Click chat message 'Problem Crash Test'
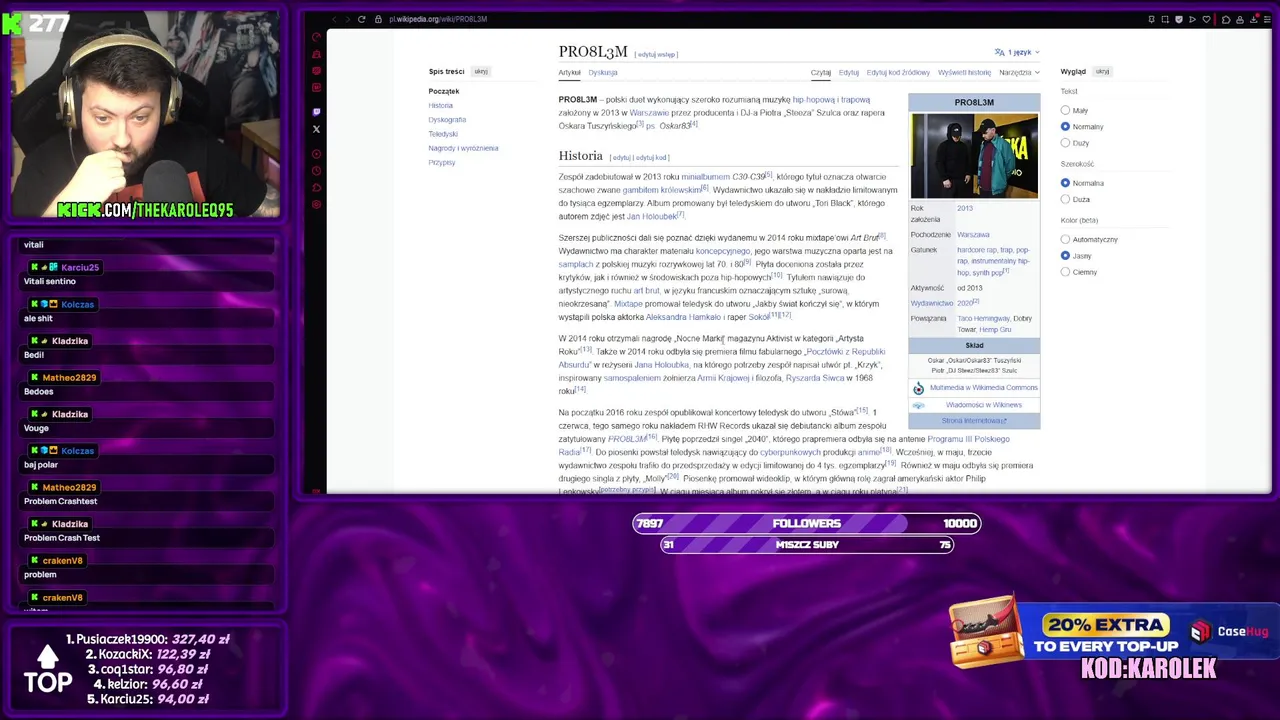Screen dimensions: 1280x720 click(62, 538)
